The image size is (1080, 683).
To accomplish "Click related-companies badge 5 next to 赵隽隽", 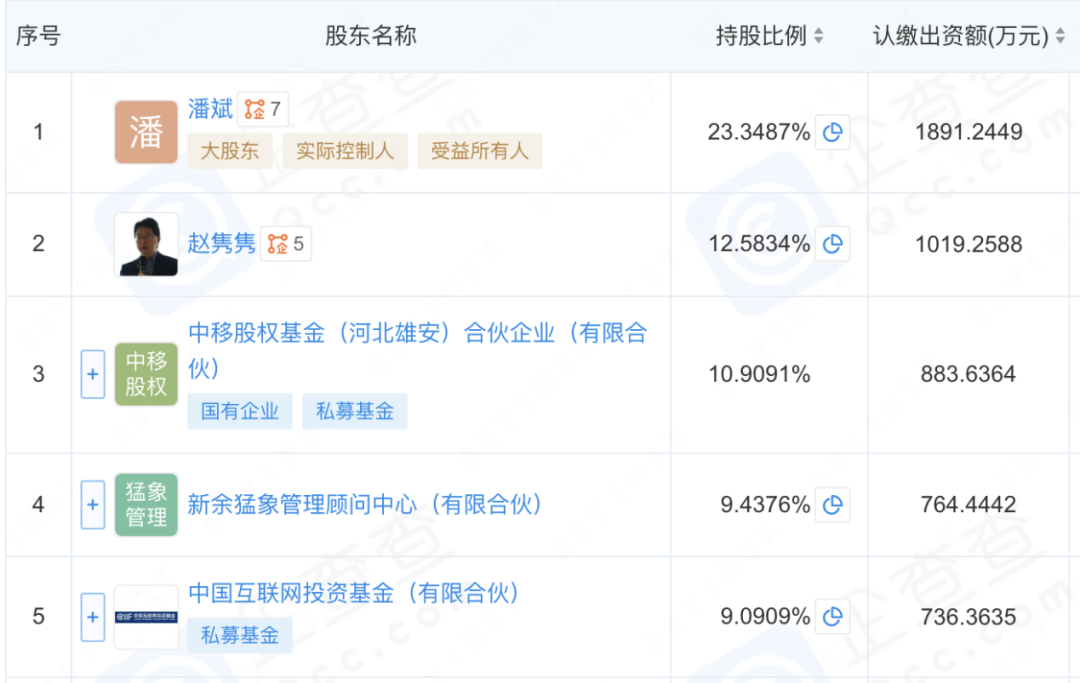I will click(x=286, y=244).
